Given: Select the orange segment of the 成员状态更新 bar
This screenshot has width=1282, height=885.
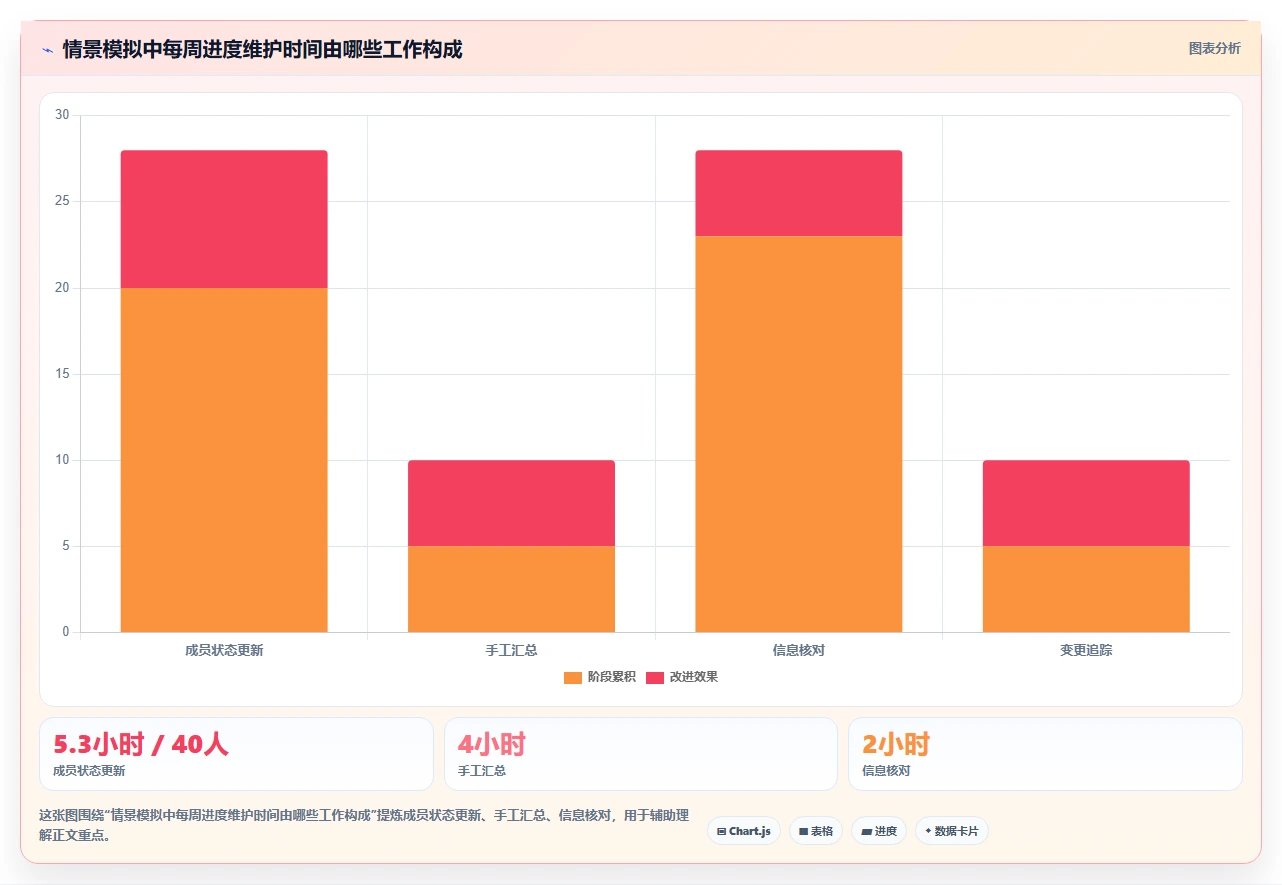Looking at the screenshot, I should coord(224,460).
